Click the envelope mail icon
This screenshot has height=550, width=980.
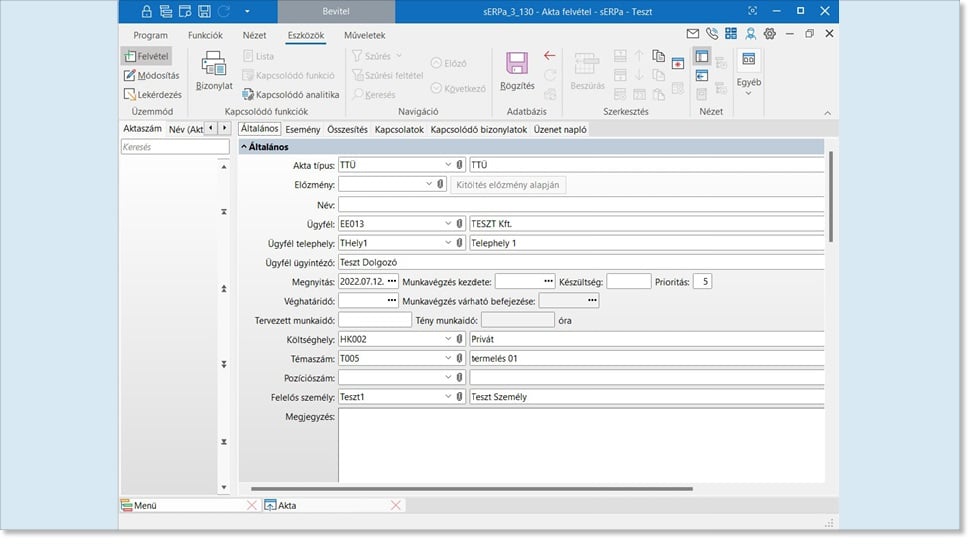coord(692,34)
